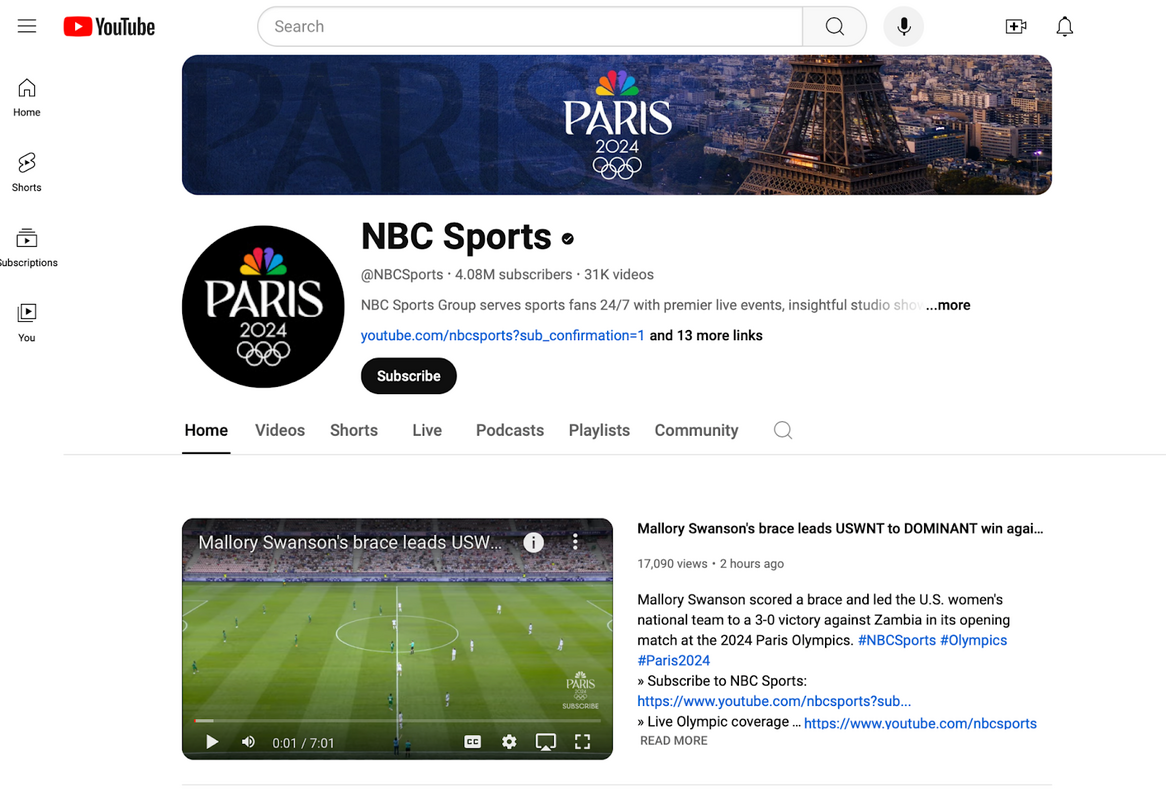Switch to the Videos tab
Image resolution: width=1166 pixels, height=800 pixels.
pyautogui.click(x=279, y=429)
